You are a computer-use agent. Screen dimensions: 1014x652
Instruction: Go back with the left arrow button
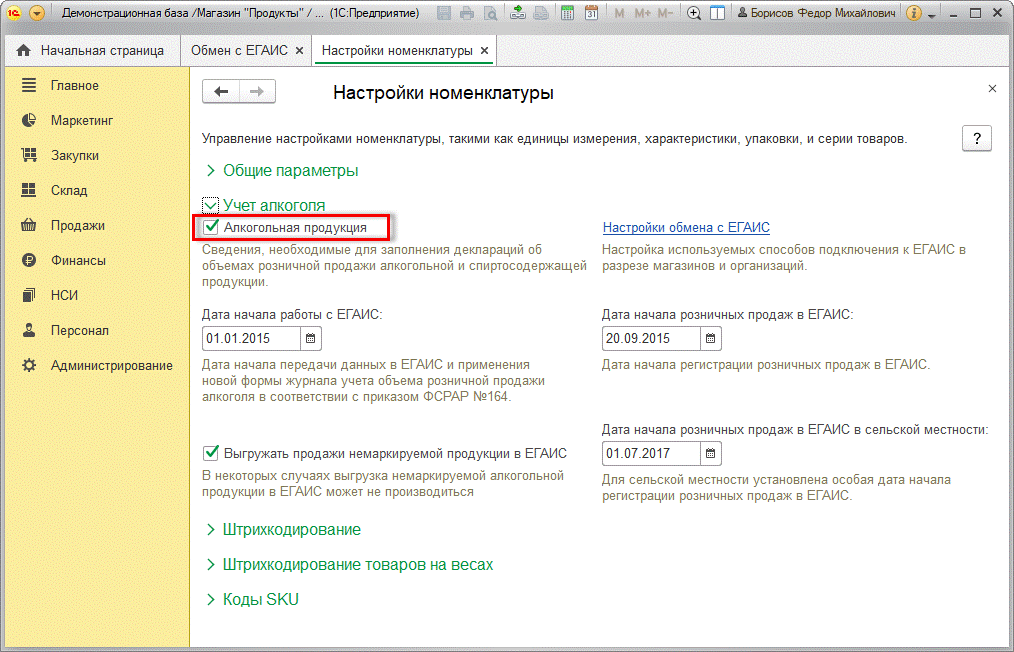pyautogui.click(x=221, y=91)
